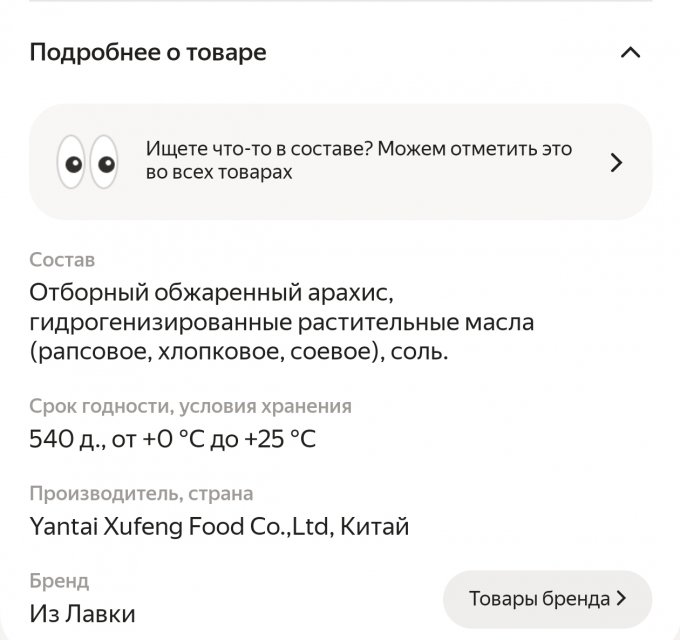
Task: Click chevron inside Товары бренда button
Action: (x=621, y=598)
